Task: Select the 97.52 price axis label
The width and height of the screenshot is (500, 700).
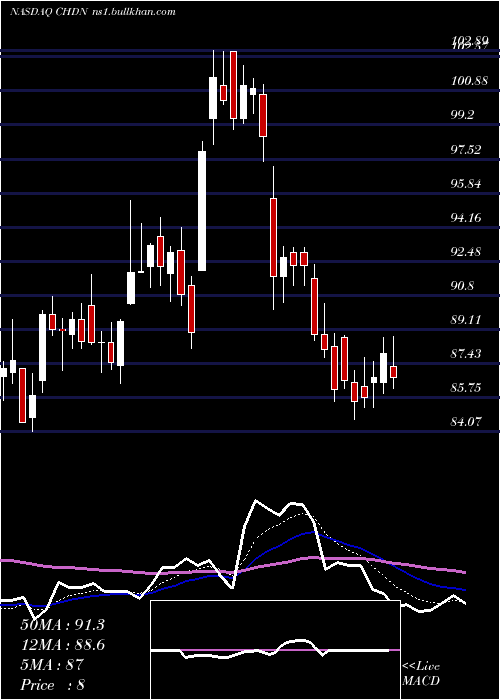Action: pyautogui.click(x=466, y=149)
